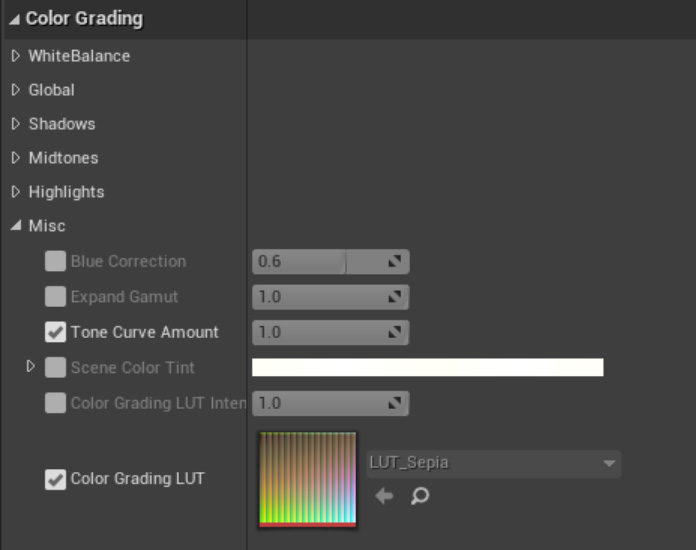
Task: Open the LUT_Sepia asset dropdown
Action: click(x=608, y=464)
